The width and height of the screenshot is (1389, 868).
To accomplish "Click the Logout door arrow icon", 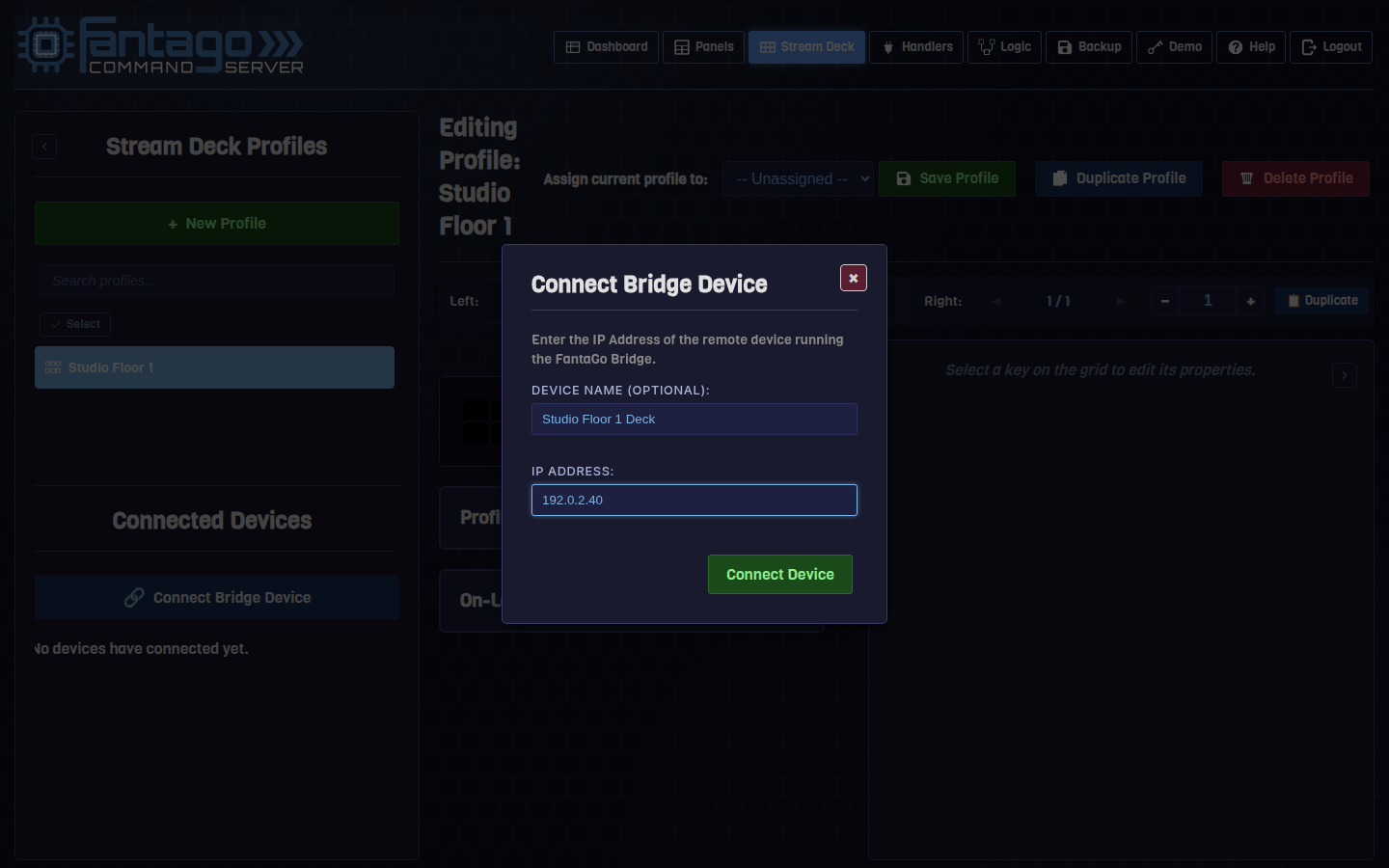I will pos(1309,47).
